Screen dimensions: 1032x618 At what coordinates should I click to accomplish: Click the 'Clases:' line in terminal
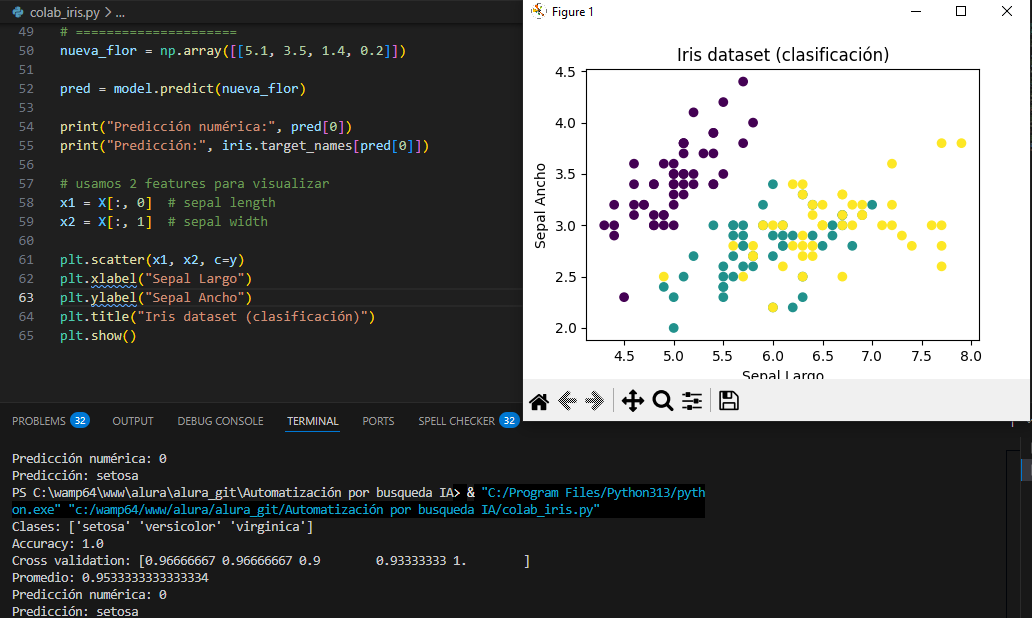click(x=163, y=527)
